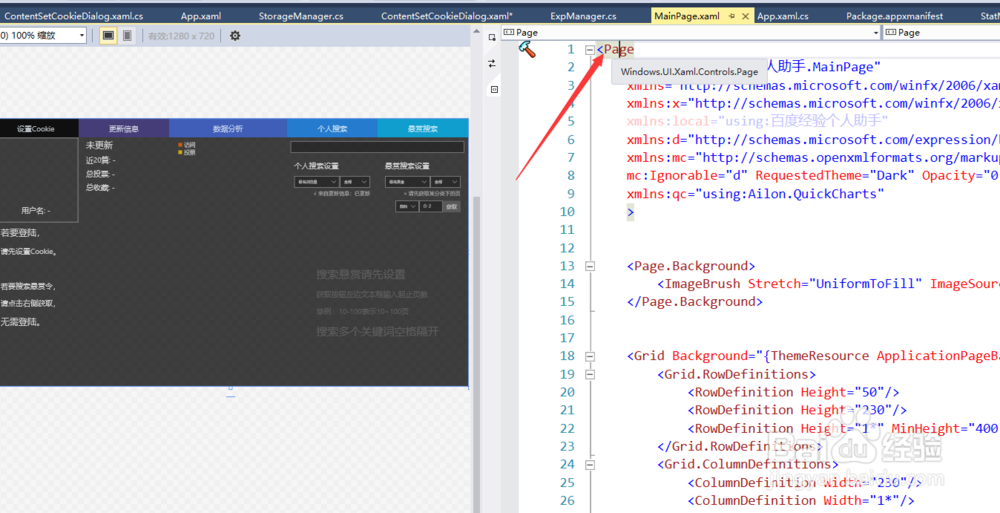
Task: Open first combo box under 个人搜索设置
Action: click(x=316, y=182)
